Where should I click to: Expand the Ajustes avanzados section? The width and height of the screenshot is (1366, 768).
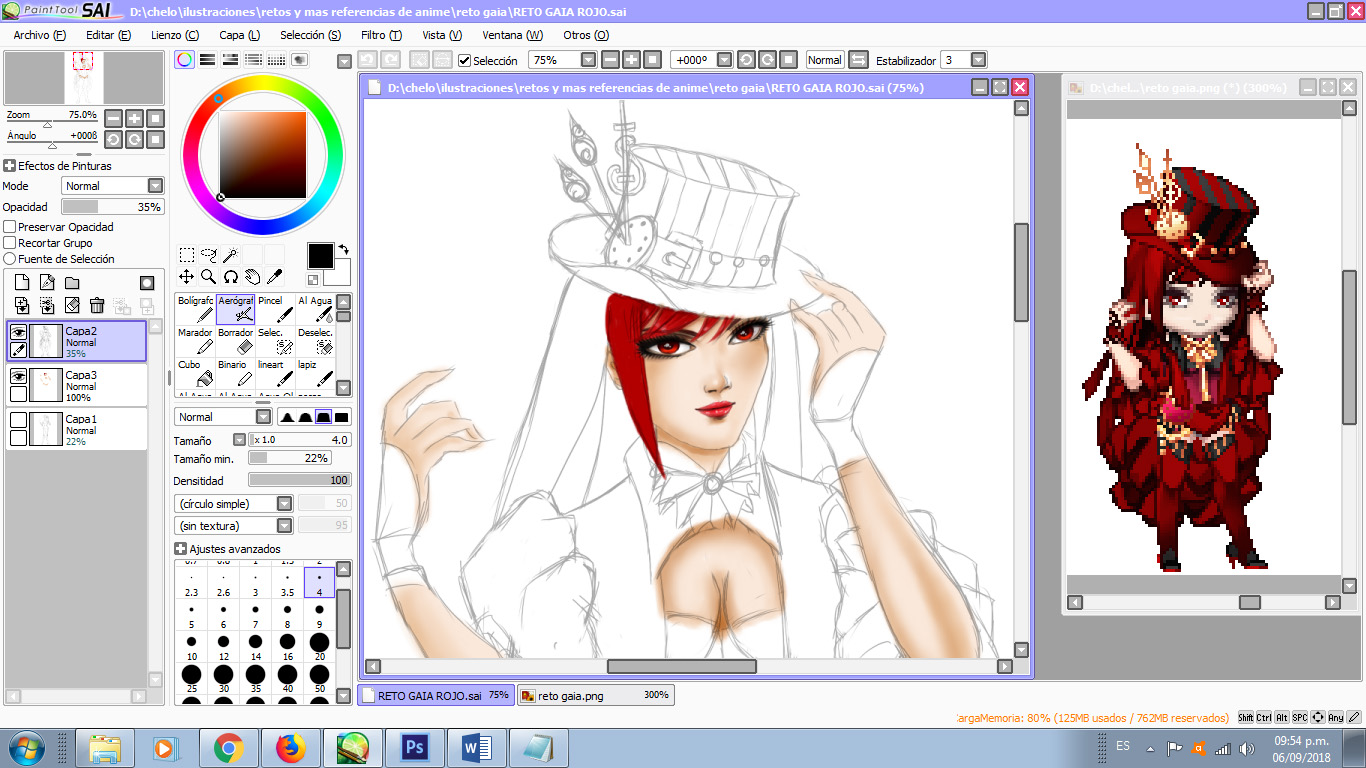pyautogui.click(x=180, y=549)
